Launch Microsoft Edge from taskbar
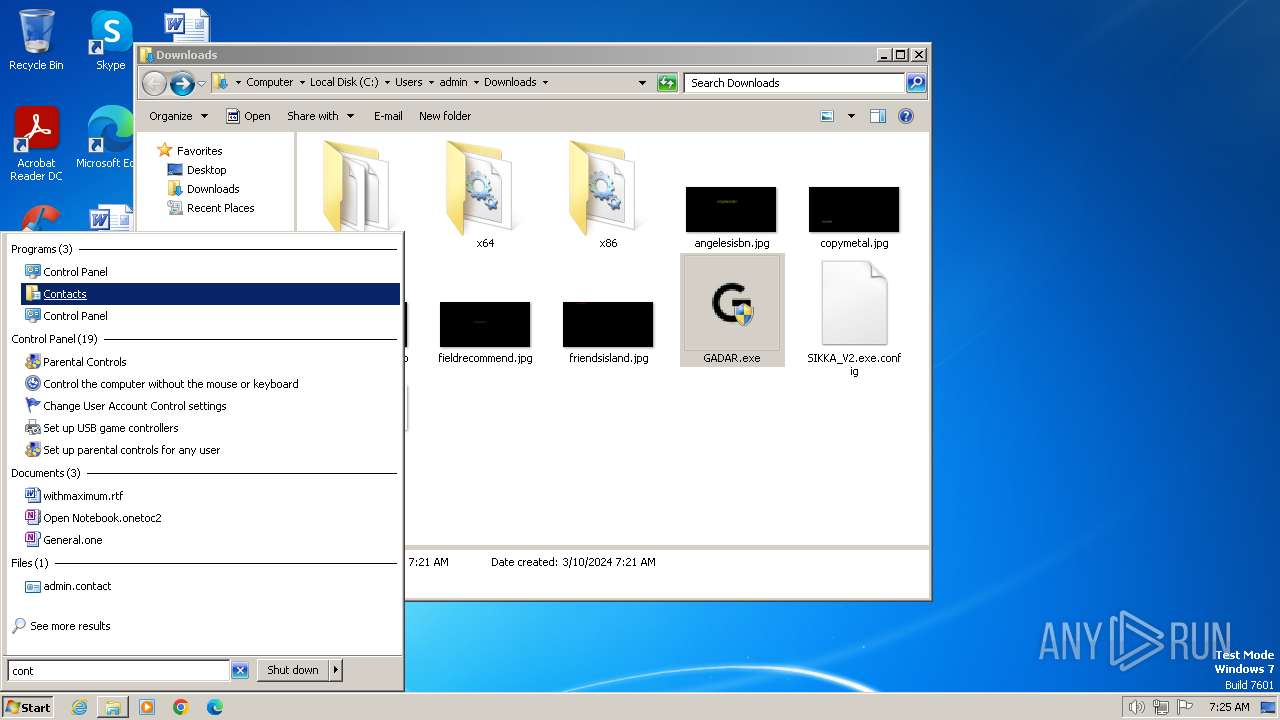Image resolution: width=1280 pixels, height=720 pixels. coord(214,707)
